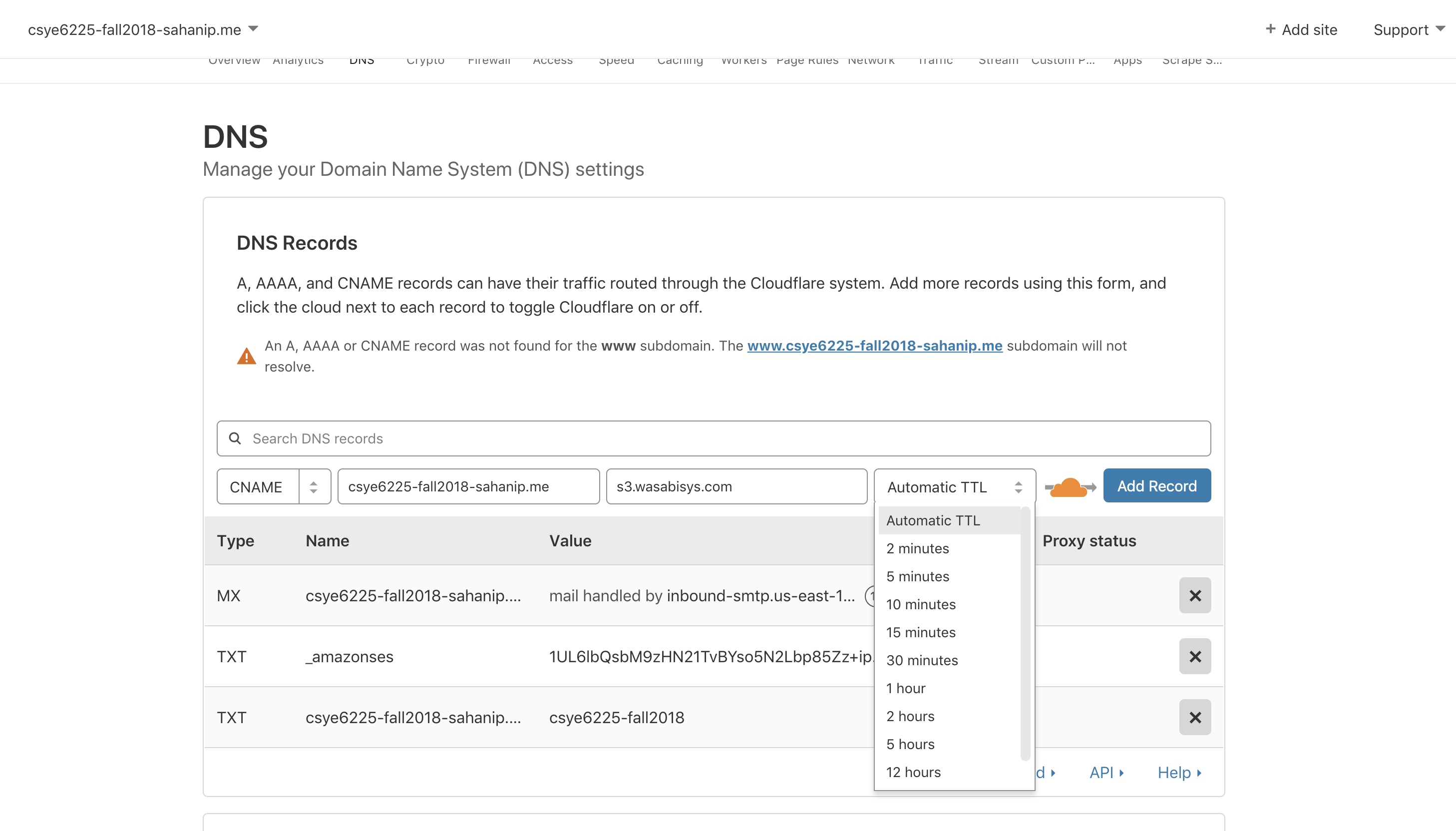Image resolution: width=1456 pixels, height=831 pixels.
Task: Click Add site link
Action: click(x=1301, y=29)
